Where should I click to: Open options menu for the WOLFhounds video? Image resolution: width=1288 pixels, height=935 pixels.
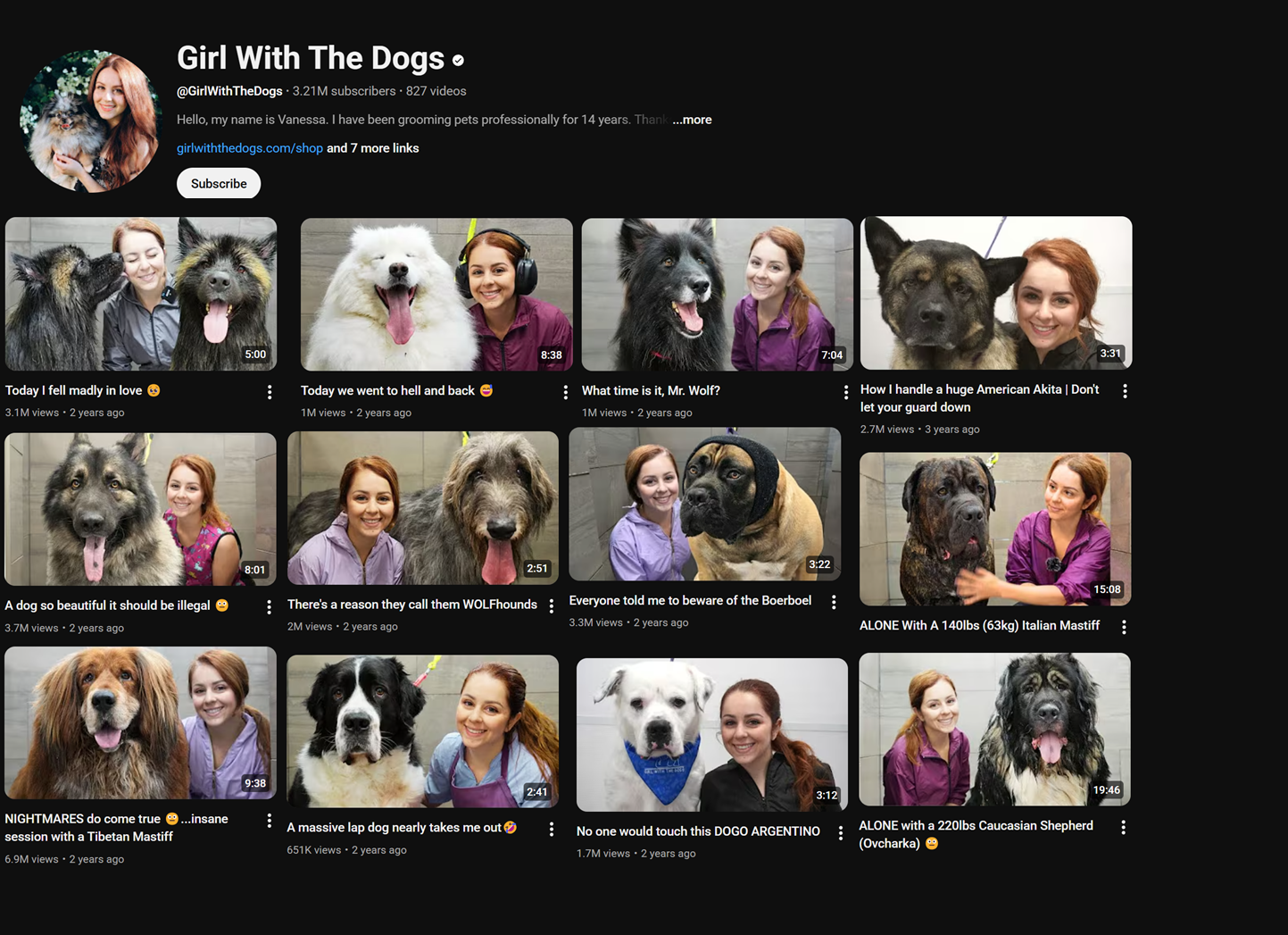[x=552, y=606]
